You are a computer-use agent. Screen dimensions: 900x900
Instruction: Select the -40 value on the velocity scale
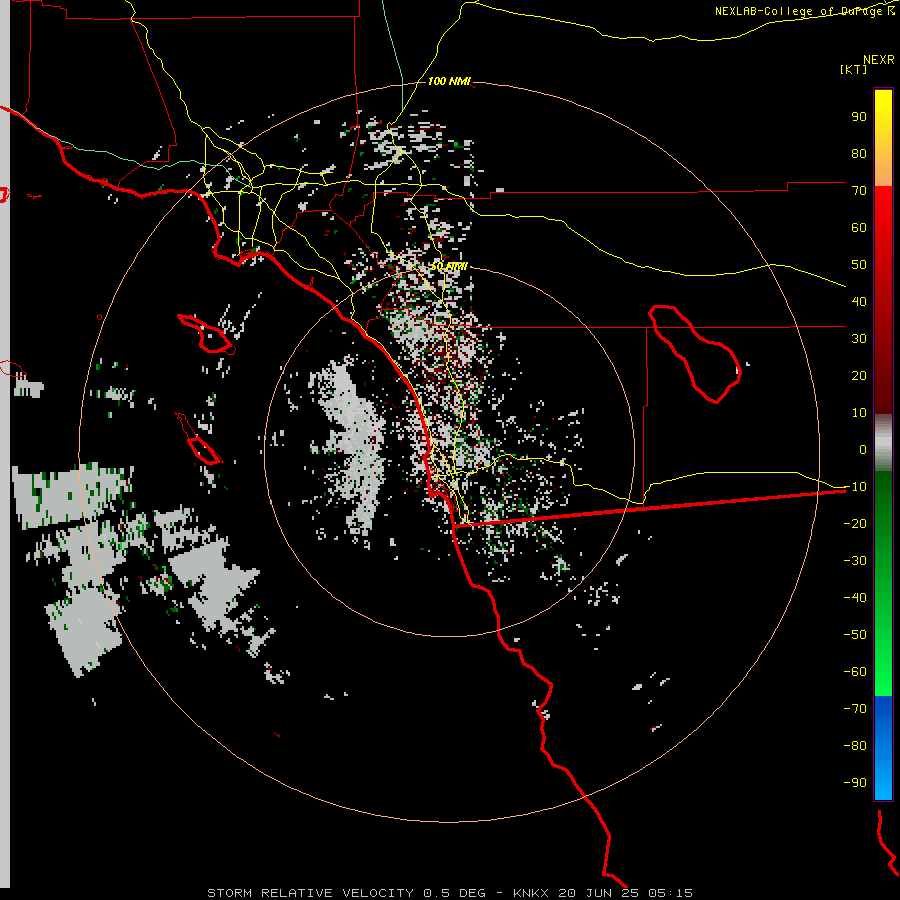click(x=855, y=598)
